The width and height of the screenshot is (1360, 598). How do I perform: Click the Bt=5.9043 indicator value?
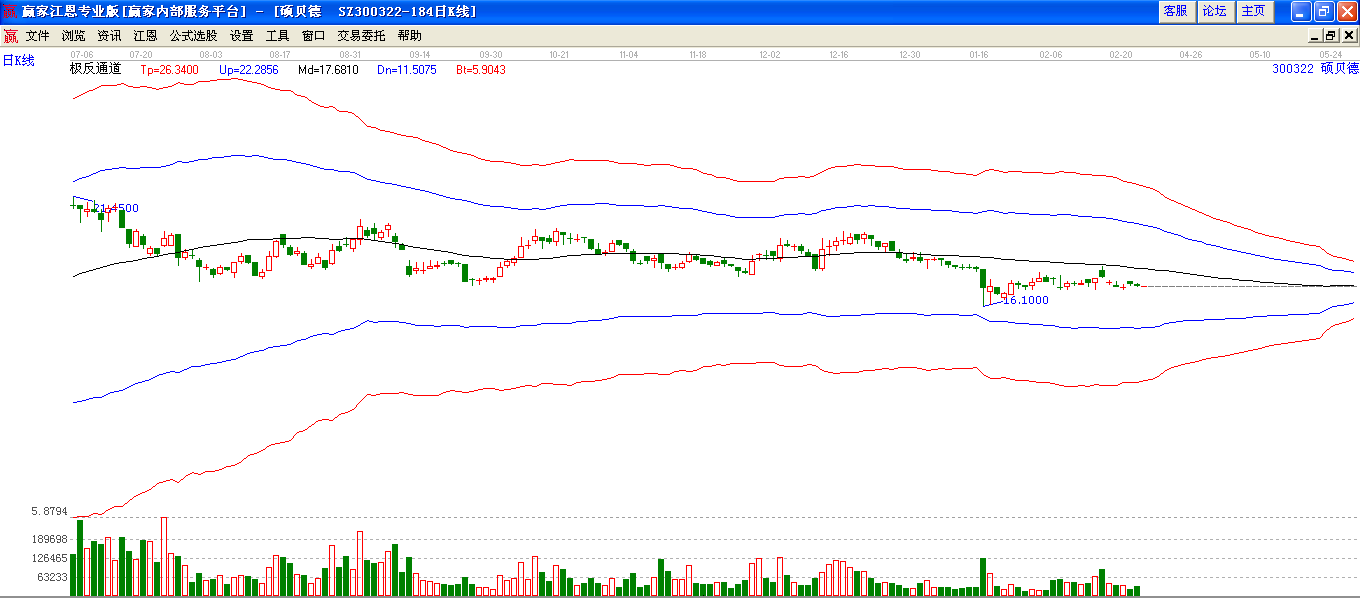tap(481, 70)
